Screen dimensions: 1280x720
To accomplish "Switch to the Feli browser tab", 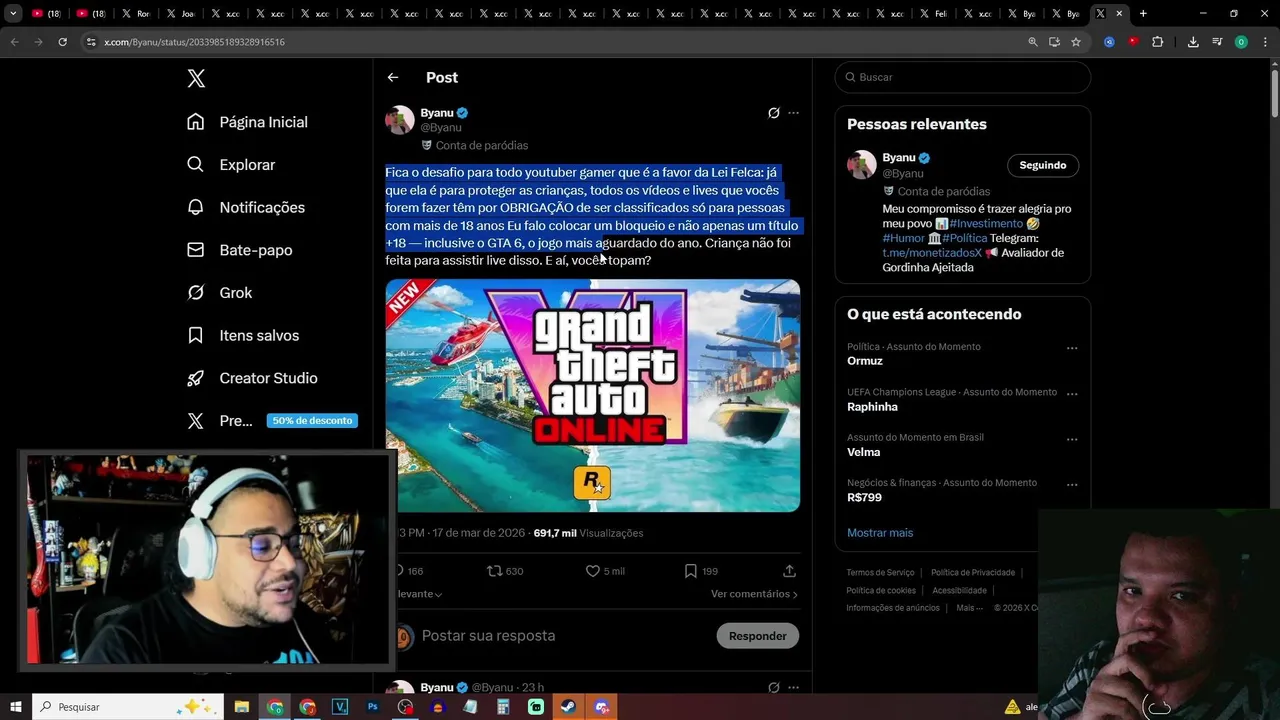I will (933, 14).
